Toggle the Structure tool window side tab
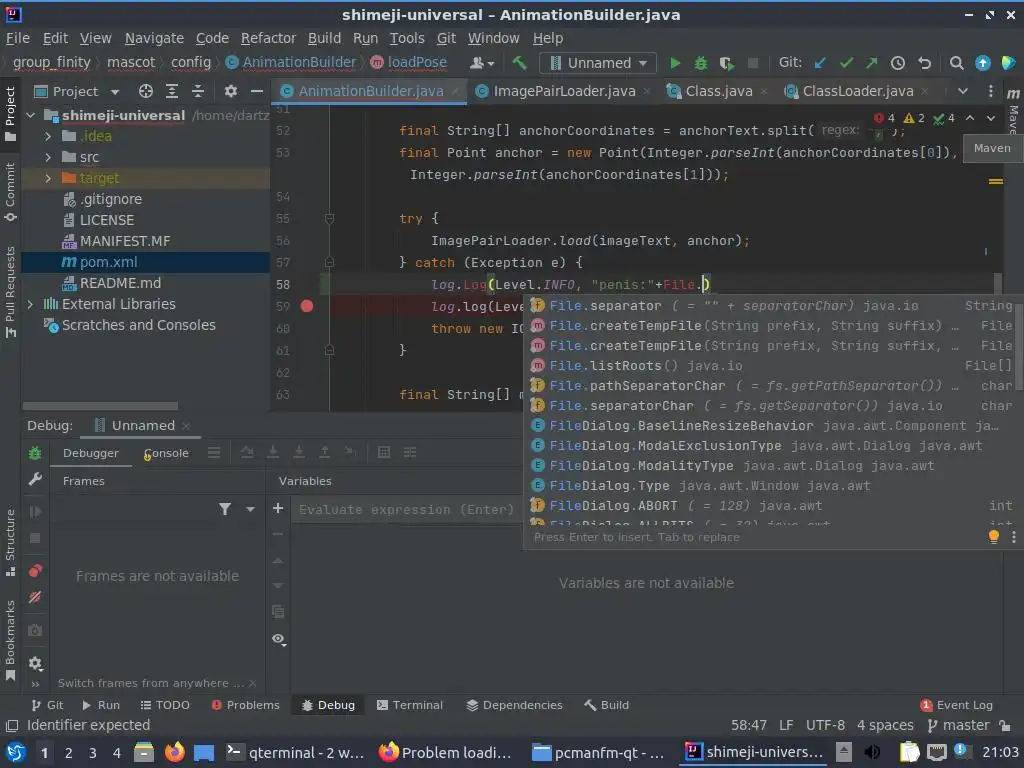Viewport: 1024px width, 768px height. [10, 542]
